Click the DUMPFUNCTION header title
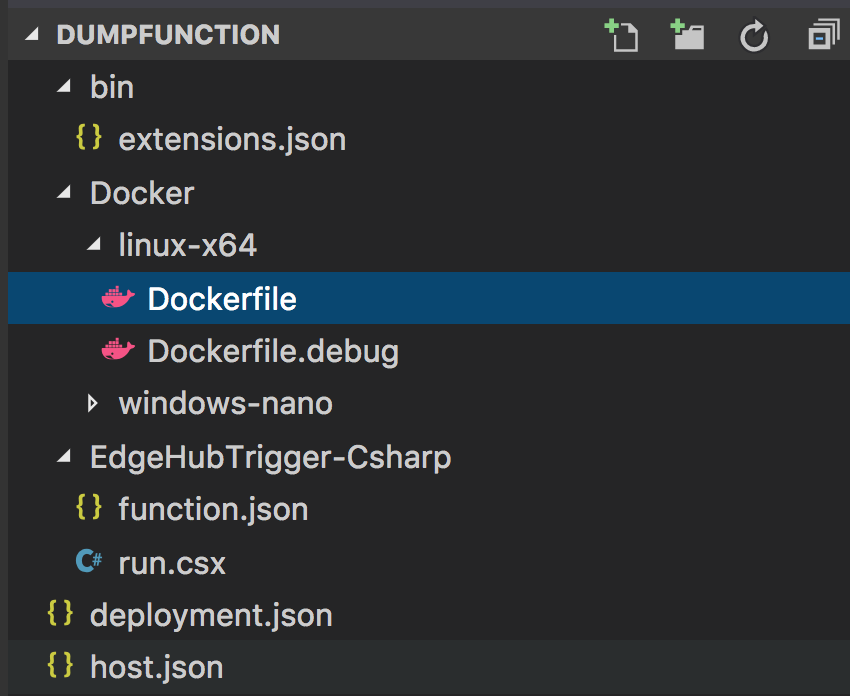The image size is (850, 696). pos(169,35)
